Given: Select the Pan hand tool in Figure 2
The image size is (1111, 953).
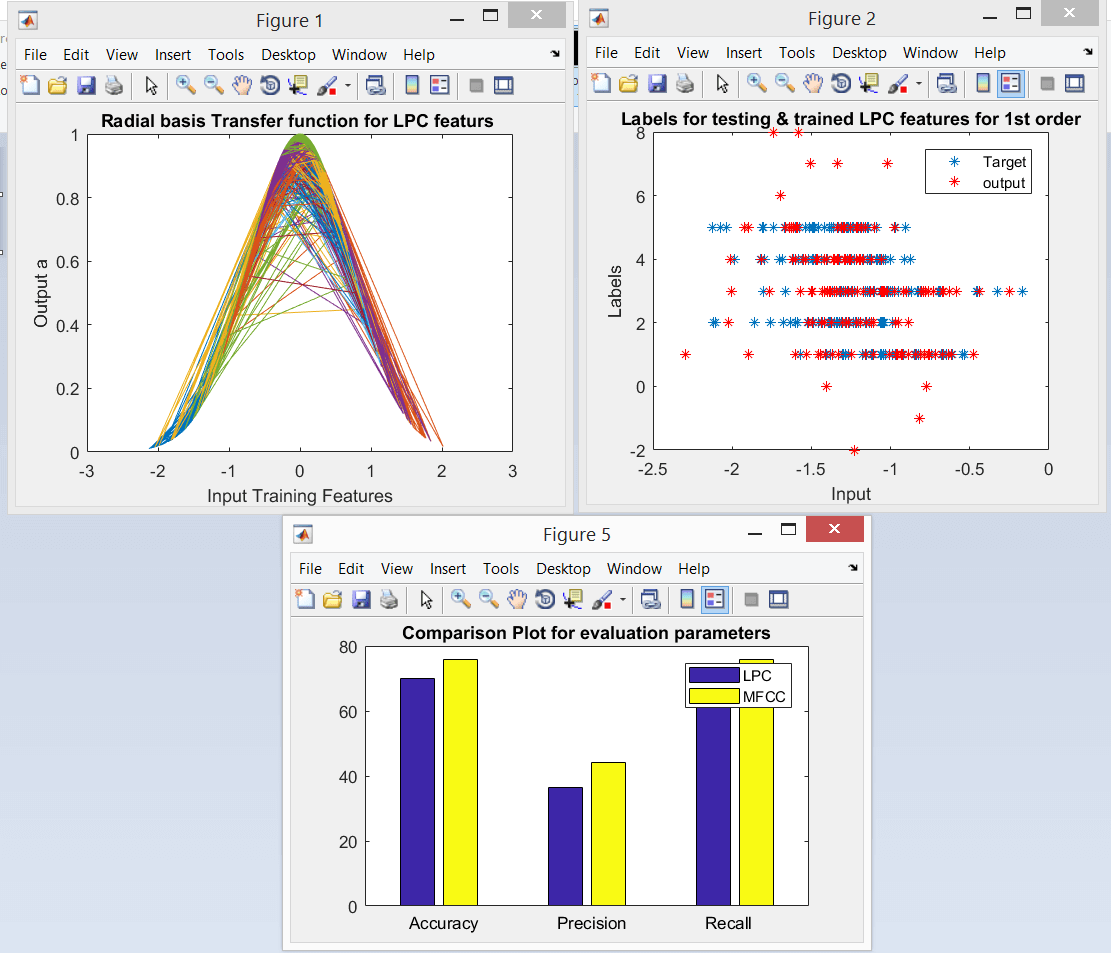Looking at the screenshot, I should [x=813, y=84].
